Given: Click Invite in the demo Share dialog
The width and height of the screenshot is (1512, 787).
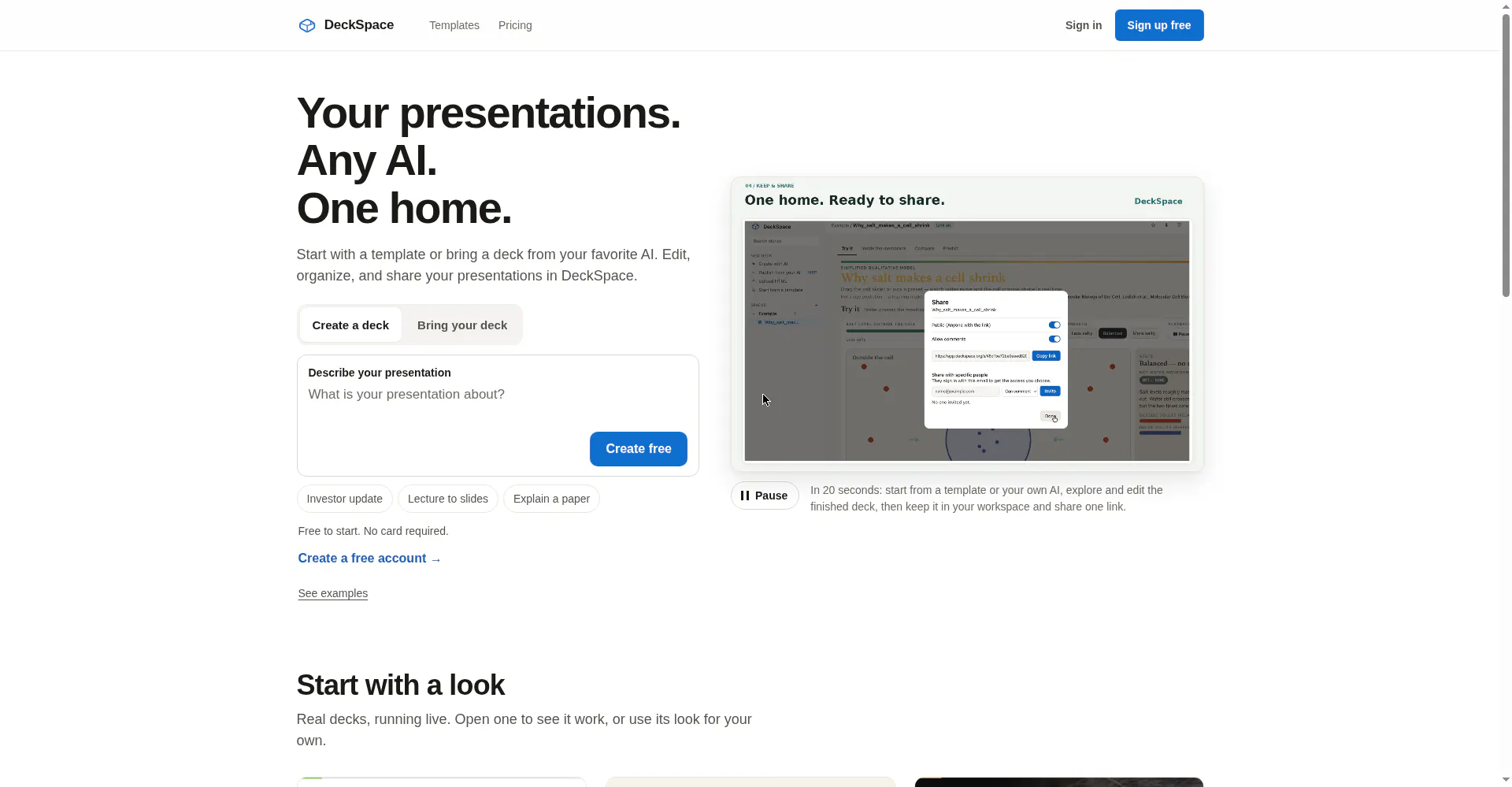Looking at the screenshot, I should pos(1050,392).
